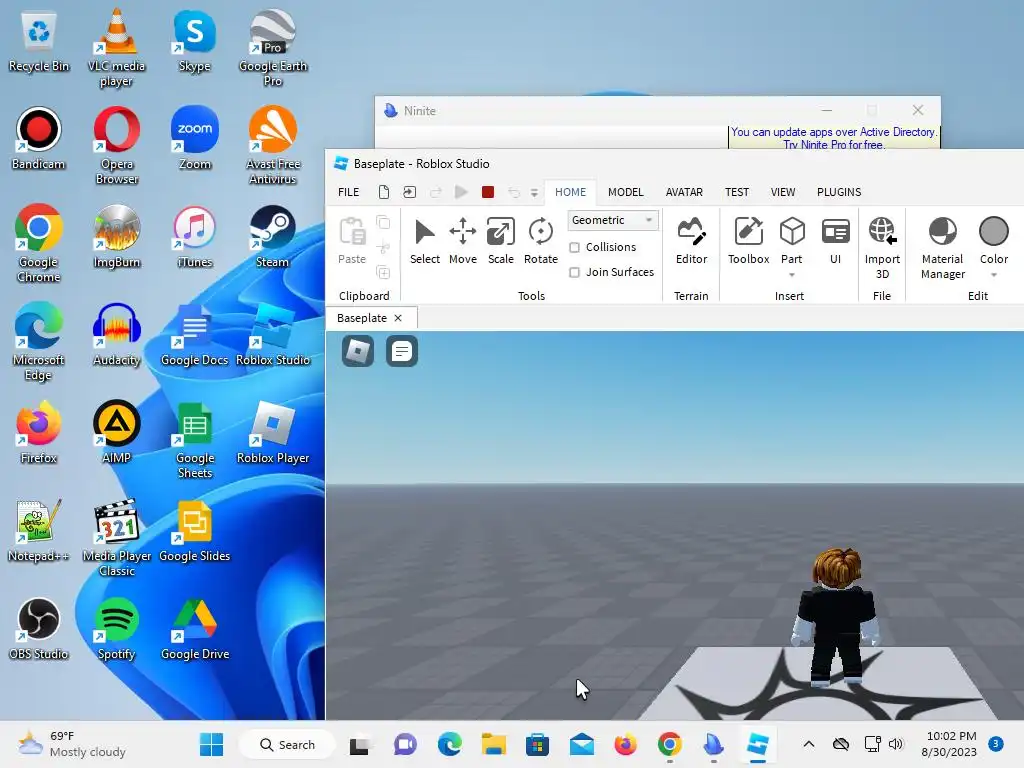Click the Undo arrow in quick access bar

click(514, 192)
